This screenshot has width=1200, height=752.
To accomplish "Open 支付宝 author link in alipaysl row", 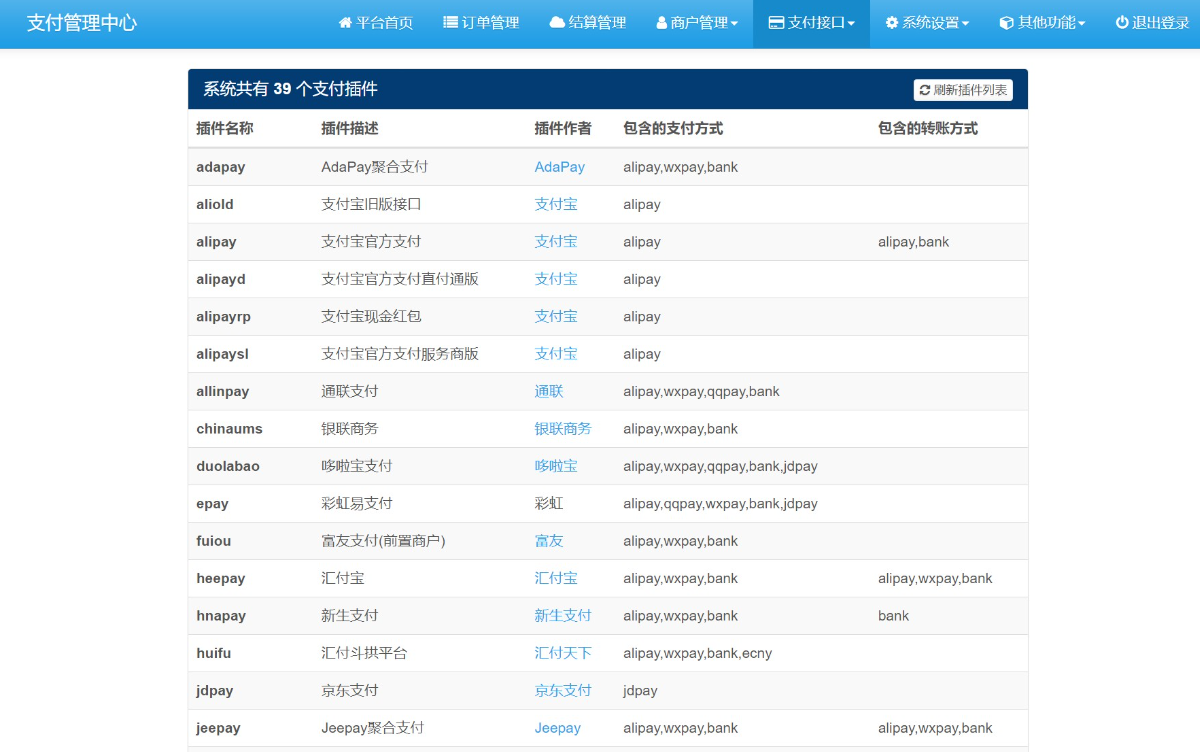I will (x=556, y=353).
